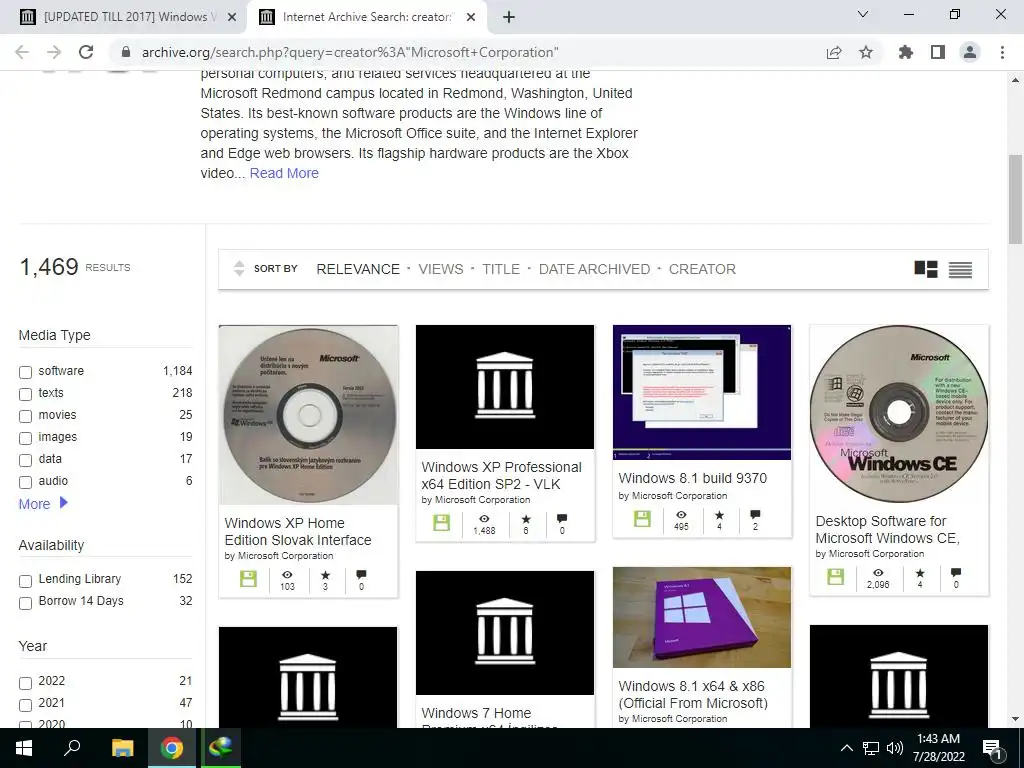Click the browser forward arrow

coord(54,52)
